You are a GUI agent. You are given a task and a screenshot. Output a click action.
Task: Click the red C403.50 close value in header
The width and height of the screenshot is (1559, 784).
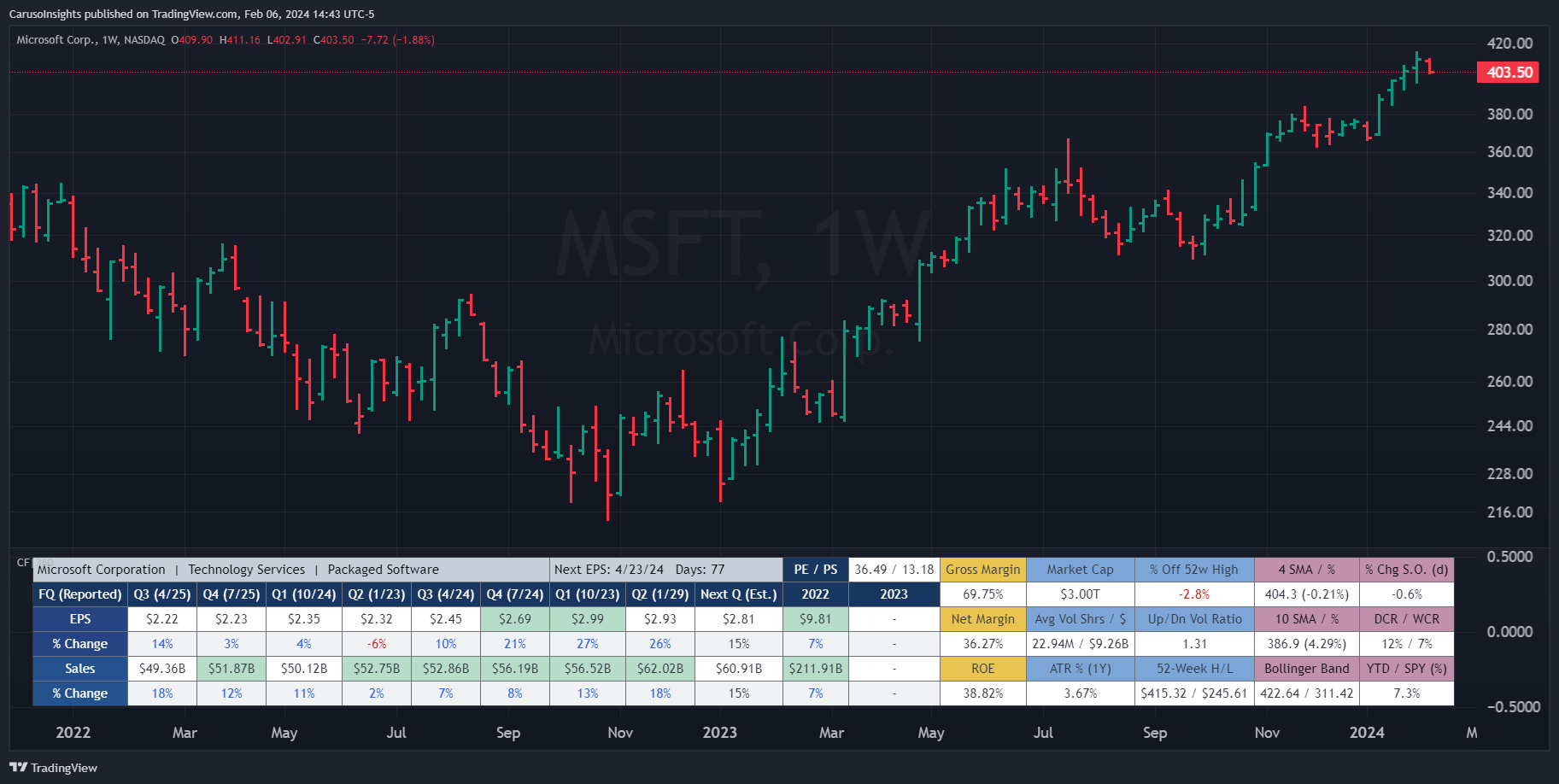[333, 40]
